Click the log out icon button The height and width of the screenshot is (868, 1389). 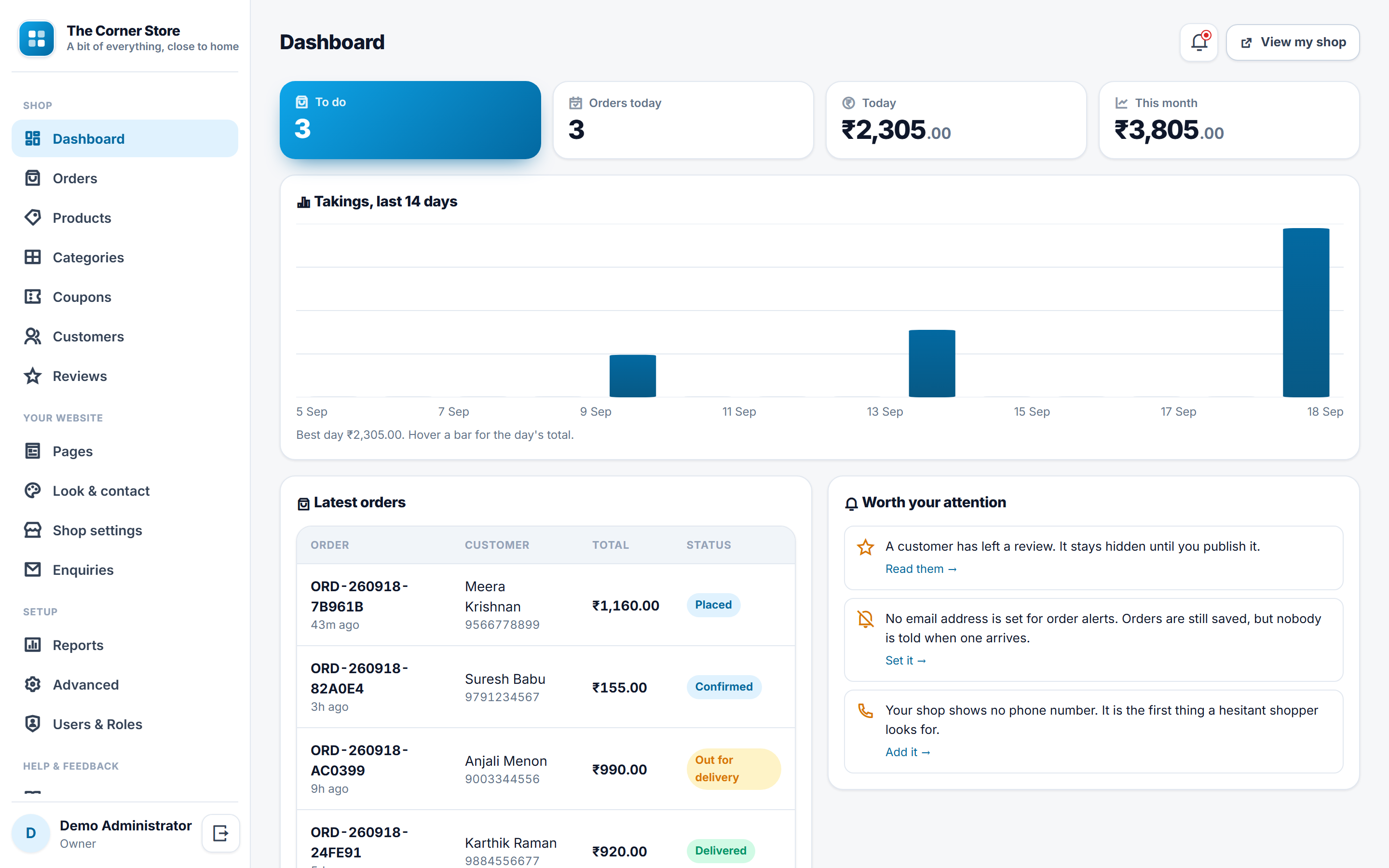(x=221, y=833)
